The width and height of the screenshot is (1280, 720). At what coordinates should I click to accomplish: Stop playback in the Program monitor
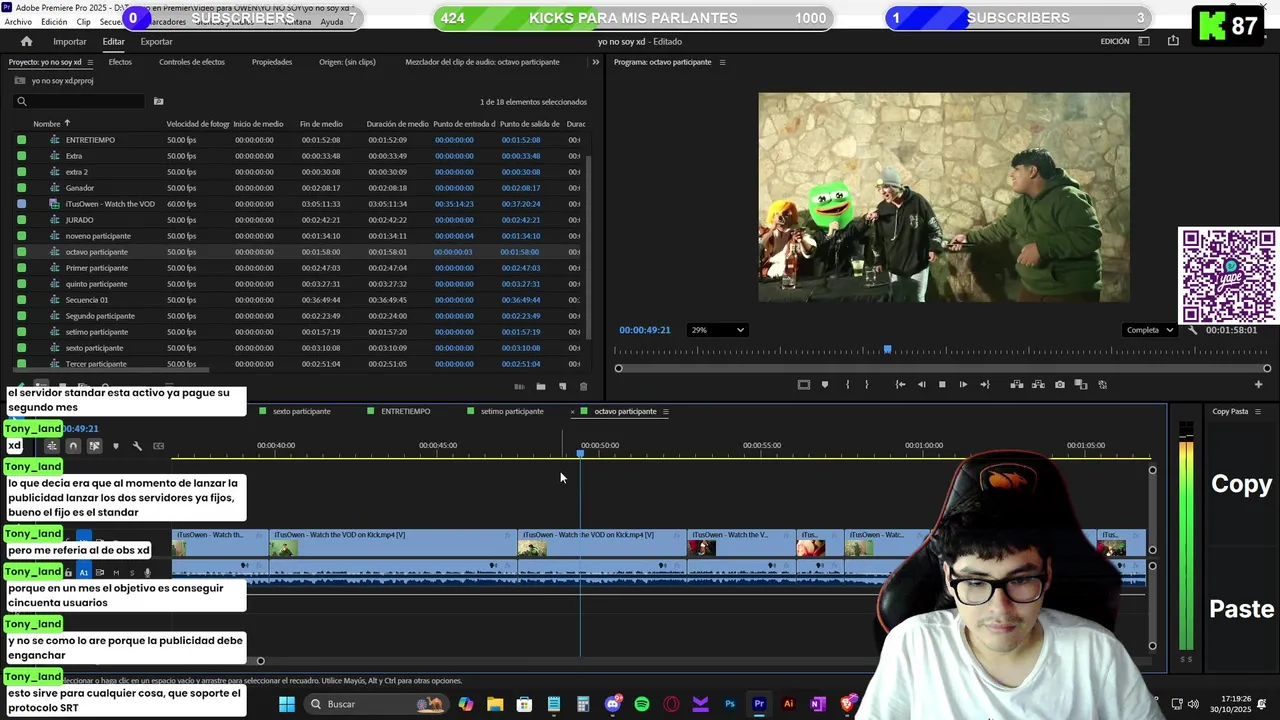click(942, 384)
